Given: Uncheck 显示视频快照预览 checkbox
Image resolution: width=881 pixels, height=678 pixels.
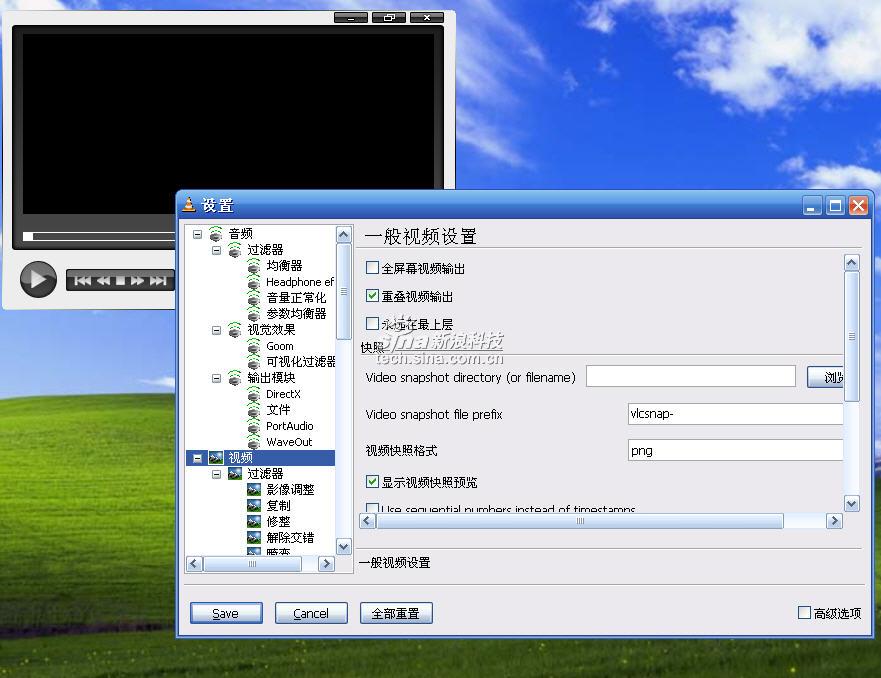Looking at the screenshot, I should click(x=372, y=481).
